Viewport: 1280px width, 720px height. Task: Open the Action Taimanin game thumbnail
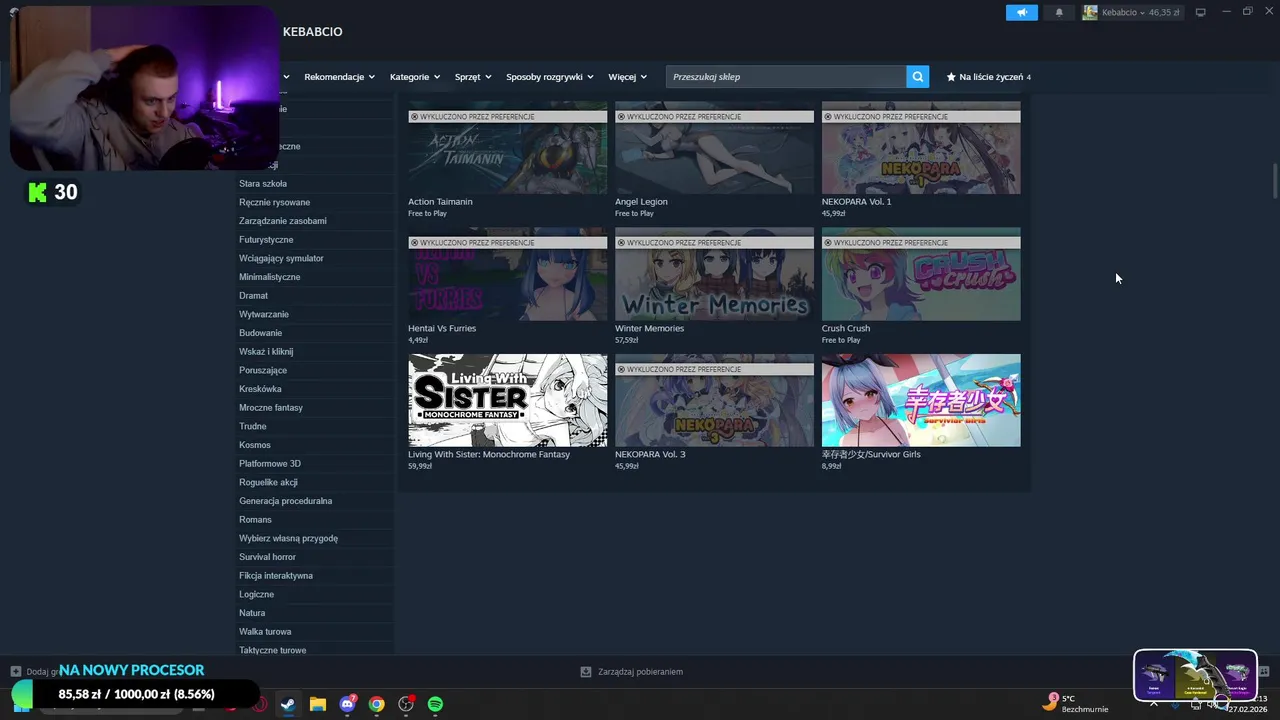tap(507, 147)
